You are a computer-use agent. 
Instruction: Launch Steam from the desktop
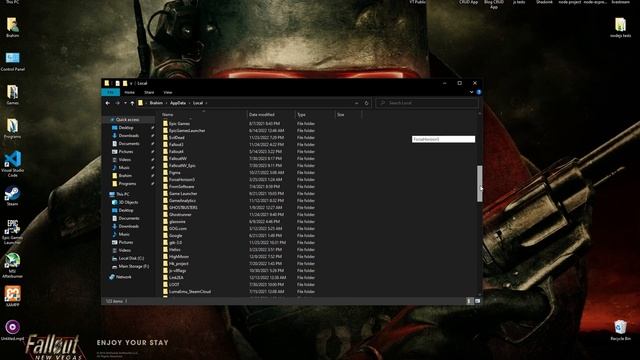click(x=12, y=196)
